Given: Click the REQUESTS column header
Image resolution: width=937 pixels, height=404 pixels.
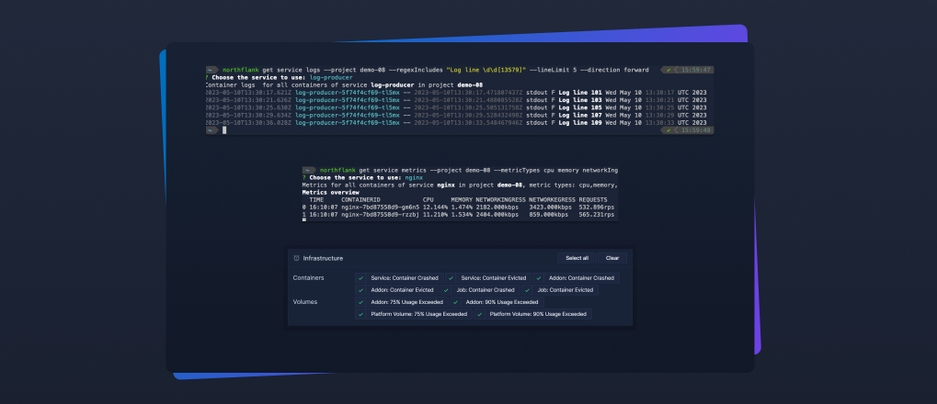Looking at the screenshot, I should 593,200.
